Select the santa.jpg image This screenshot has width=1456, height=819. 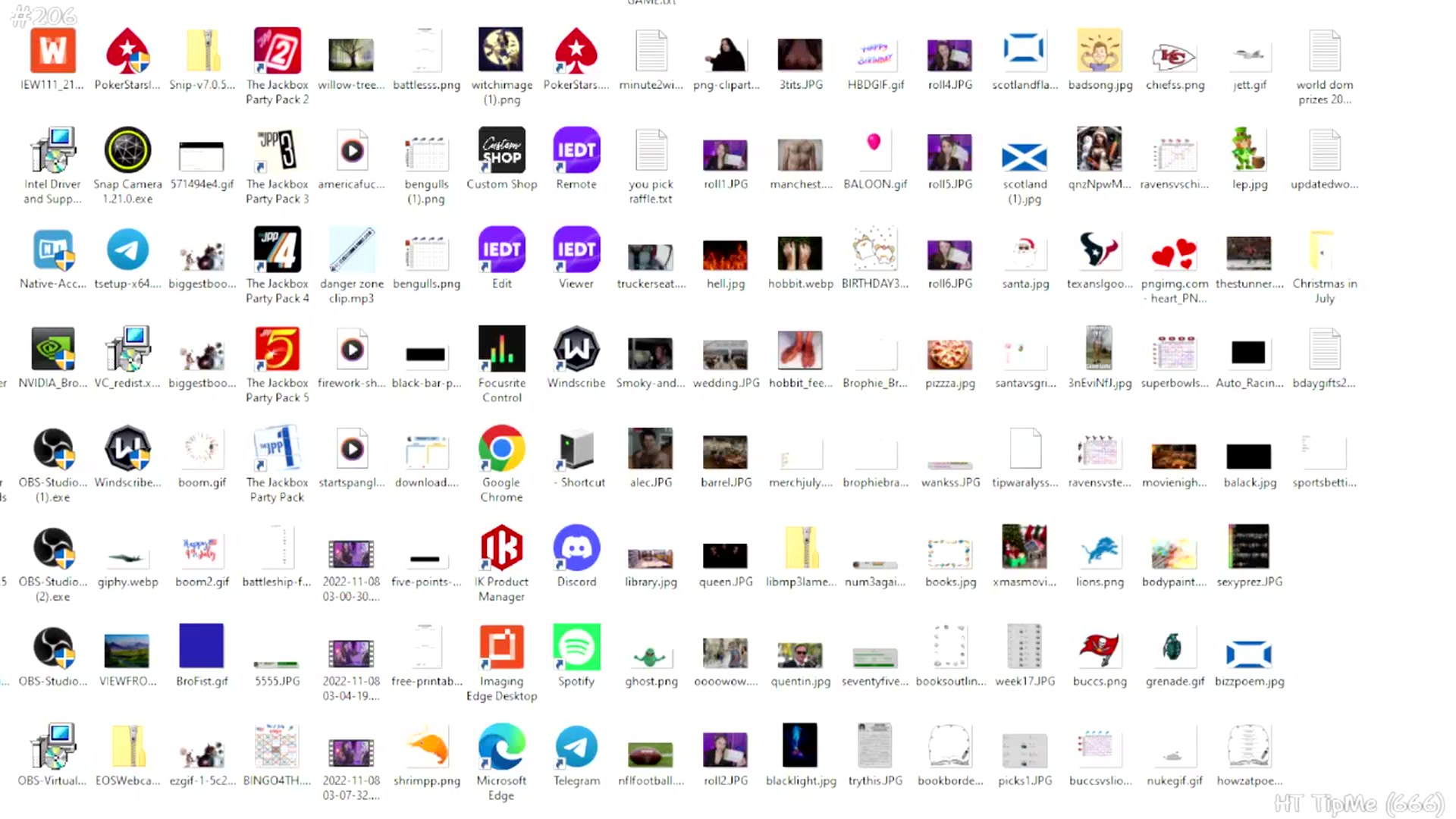point(1025,253)
